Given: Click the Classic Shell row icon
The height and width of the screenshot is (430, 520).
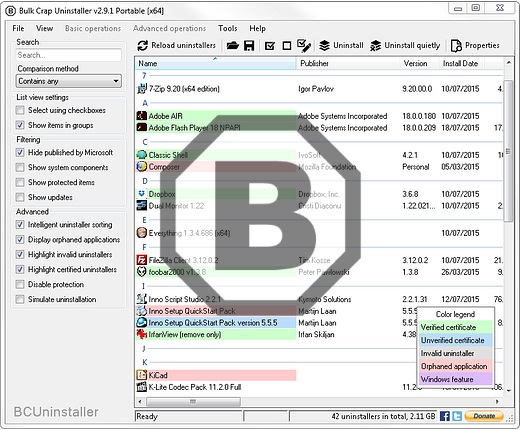Looking at the screenshot, I should pyautogui.click(x=142, y=155).
